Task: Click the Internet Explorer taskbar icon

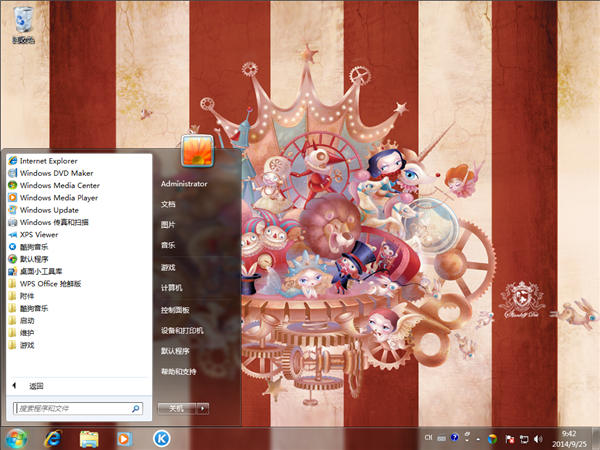Action: click(x=53, y=438)
